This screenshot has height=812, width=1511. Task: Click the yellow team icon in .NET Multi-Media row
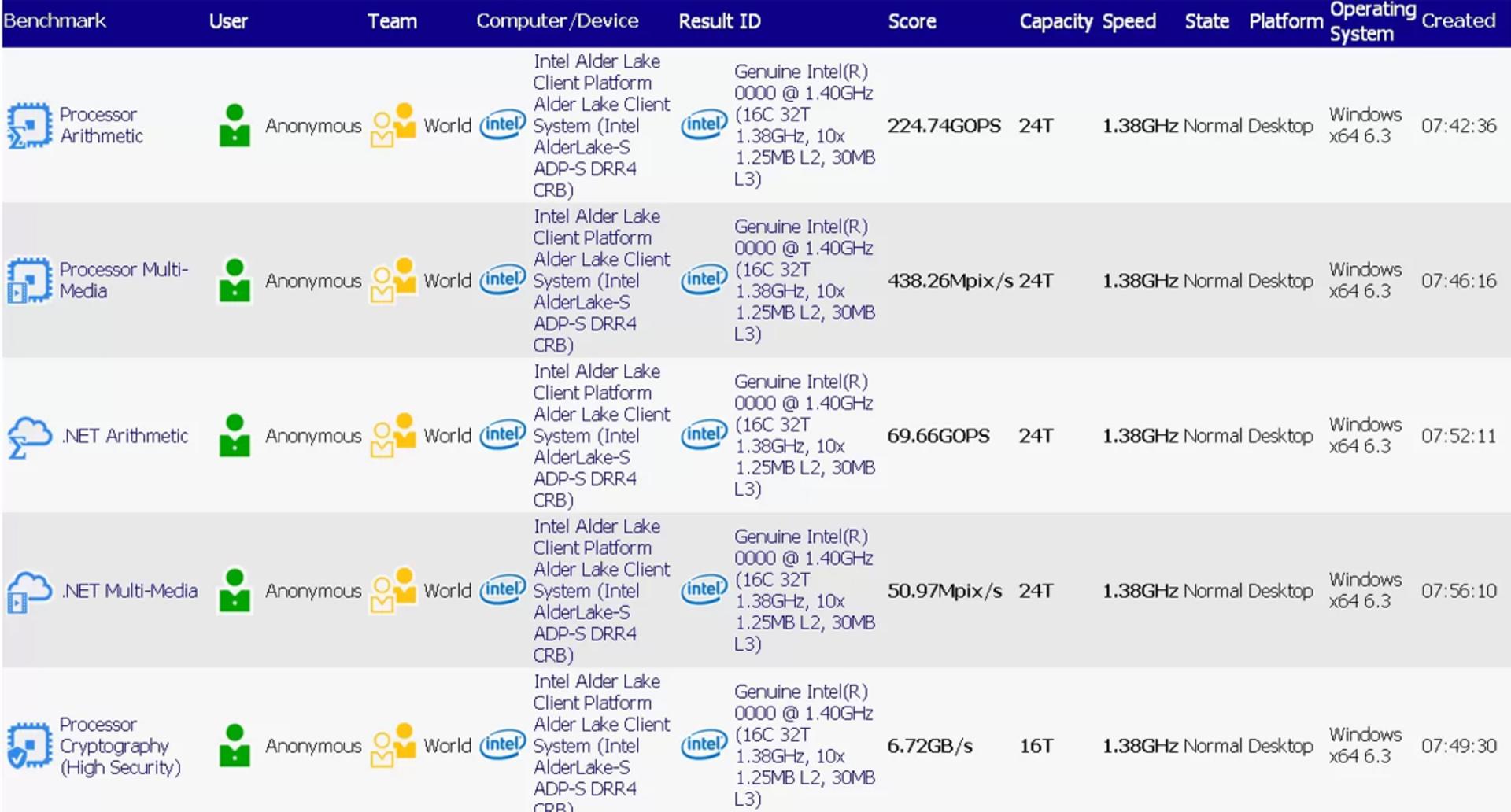[x=393, y=590]
